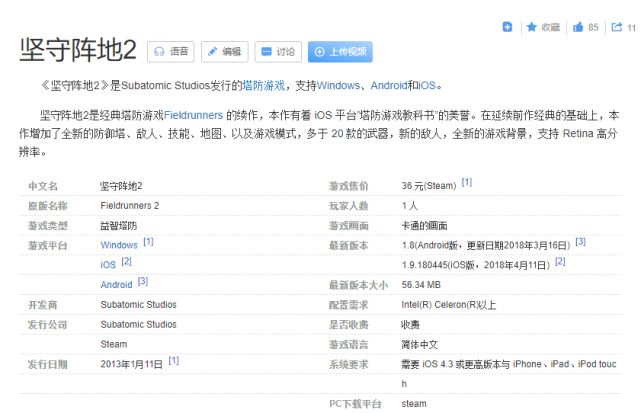Click reference [2] after iOS version date
This screenshot has width=641, height=413.
point(560,261)
